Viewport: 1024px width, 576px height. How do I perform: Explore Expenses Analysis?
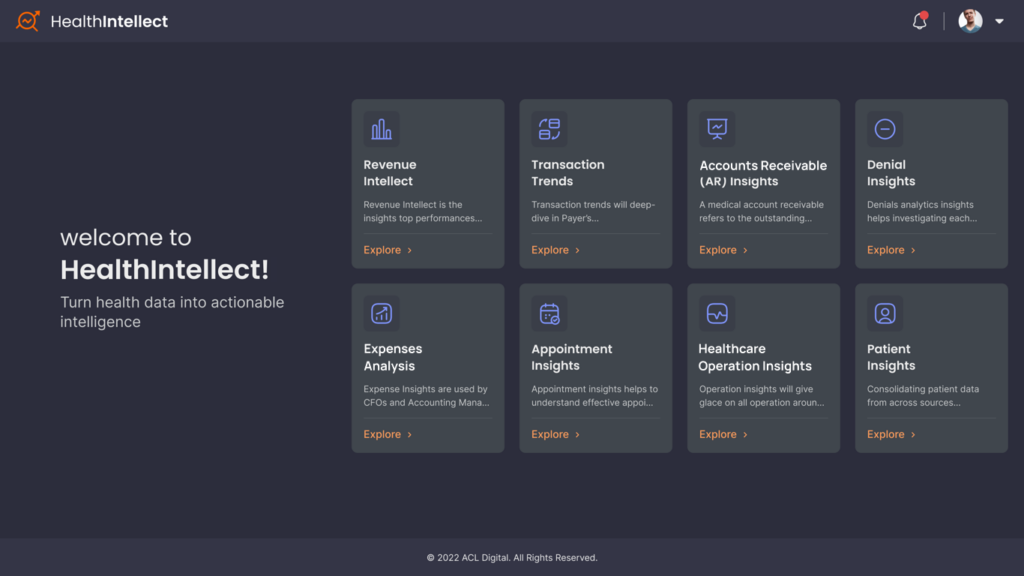pyautogui.click(x=388, y=434)
